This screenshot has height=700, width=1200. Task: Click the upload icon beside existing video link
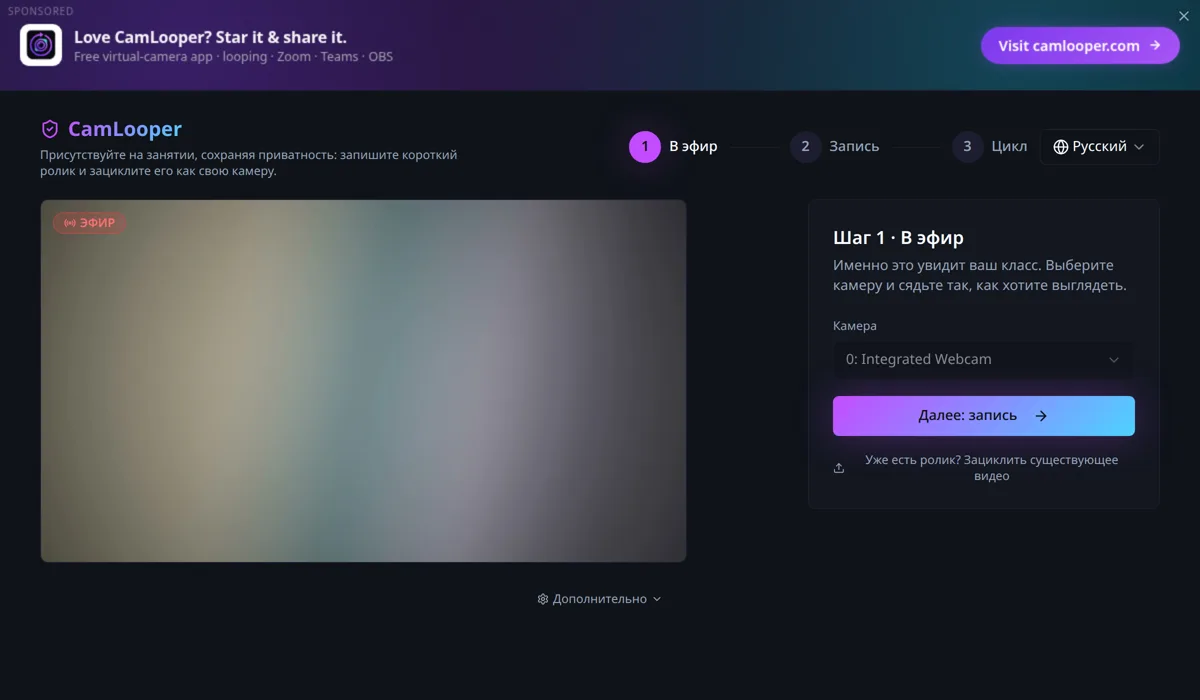pos(839,468)
